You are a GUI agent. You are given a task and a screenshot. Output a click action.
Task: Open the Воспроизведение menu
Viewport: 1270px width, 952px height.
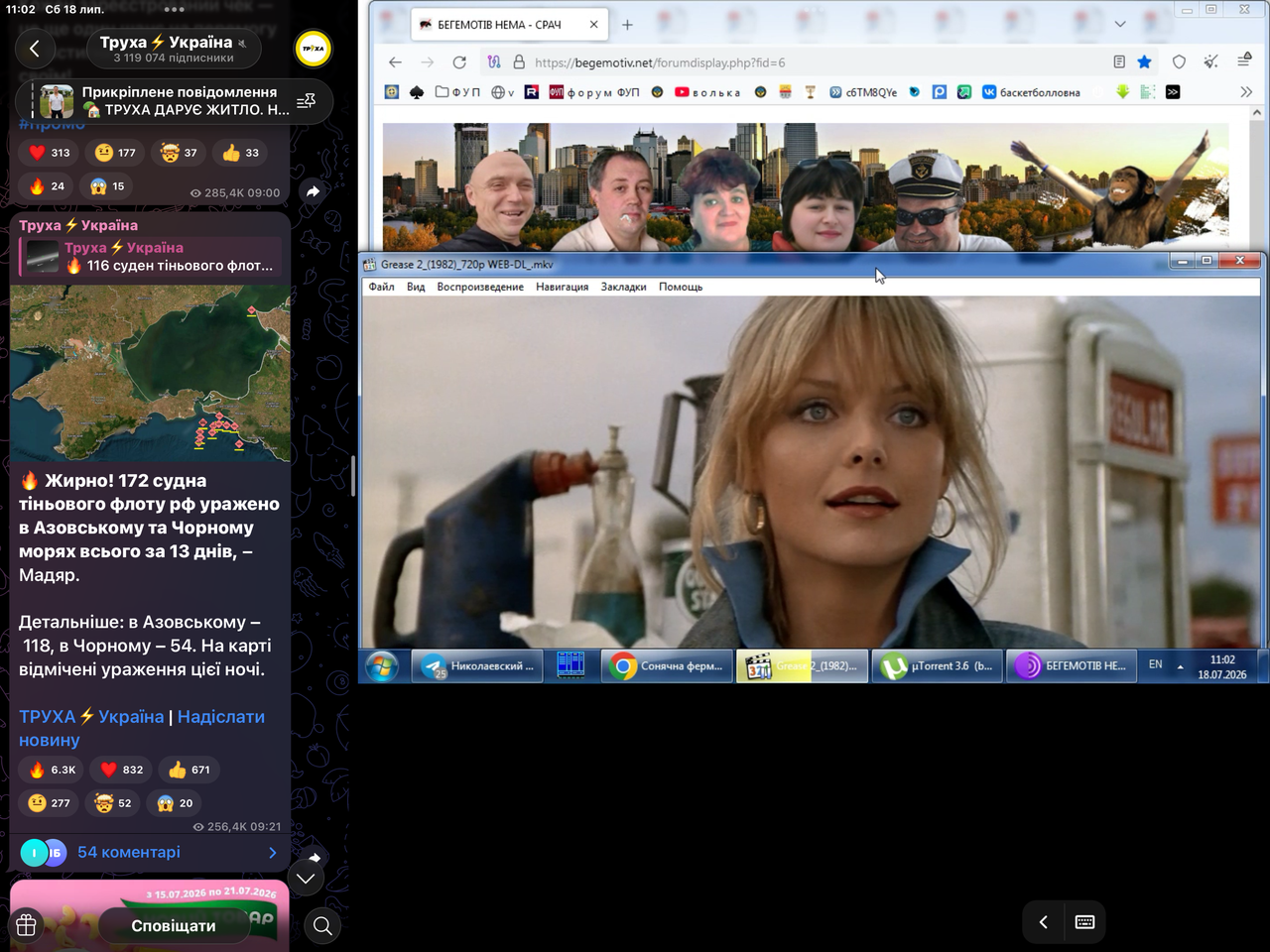[x=480, y=287]
